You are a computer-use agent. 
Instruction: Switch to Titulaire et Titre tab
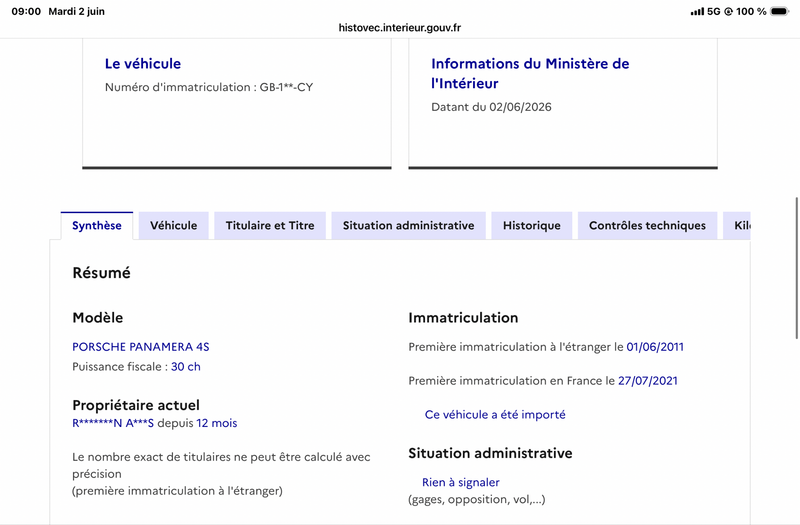pyautogui.click(x=270, y=226)
